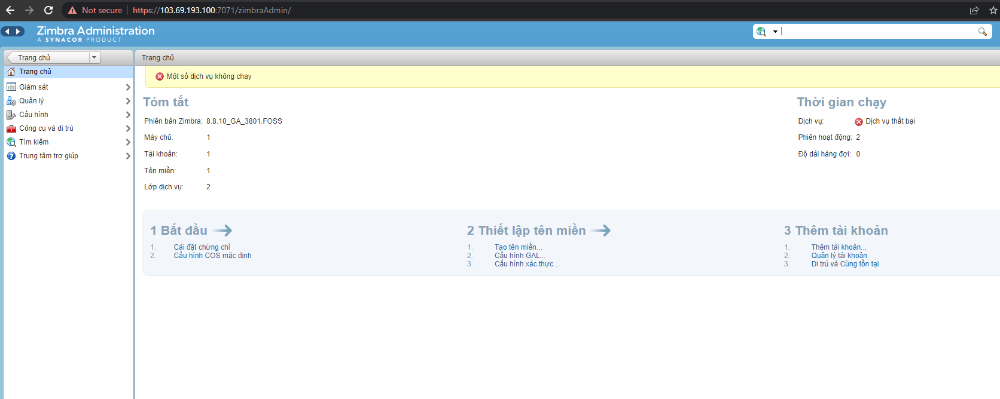Image resolution: width=1000 pixels, height=399 pixels.
Task: Expand the Công cụ và di trú chevron
Action: 128,128
